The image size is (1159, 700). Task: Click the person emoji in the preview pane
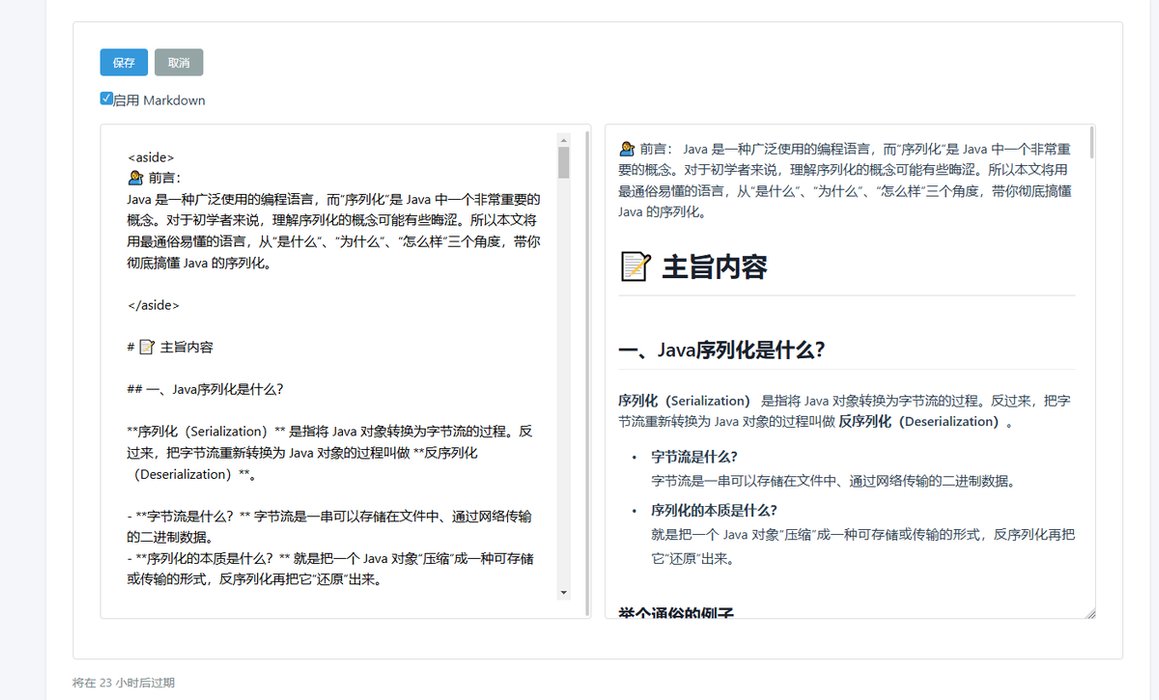click(x=627, y=148)
